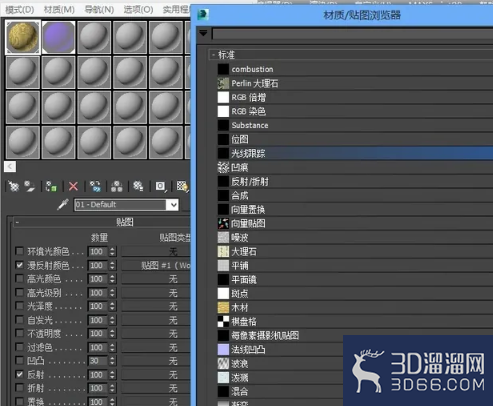493x406 pixels.
Task: Select the gold textured material sample slot
Action: click(23, 37)
